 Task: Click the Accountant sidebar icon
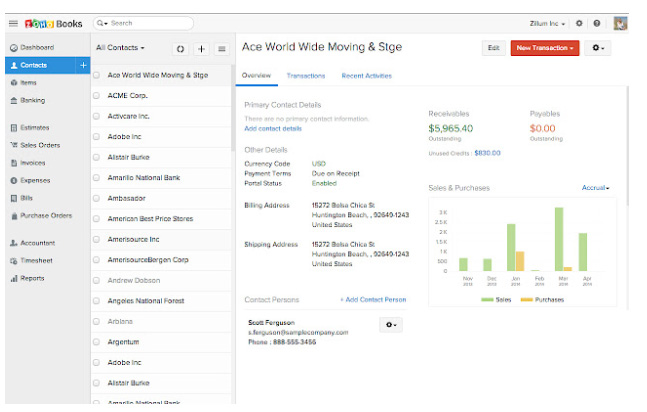(x=14, y=243)
